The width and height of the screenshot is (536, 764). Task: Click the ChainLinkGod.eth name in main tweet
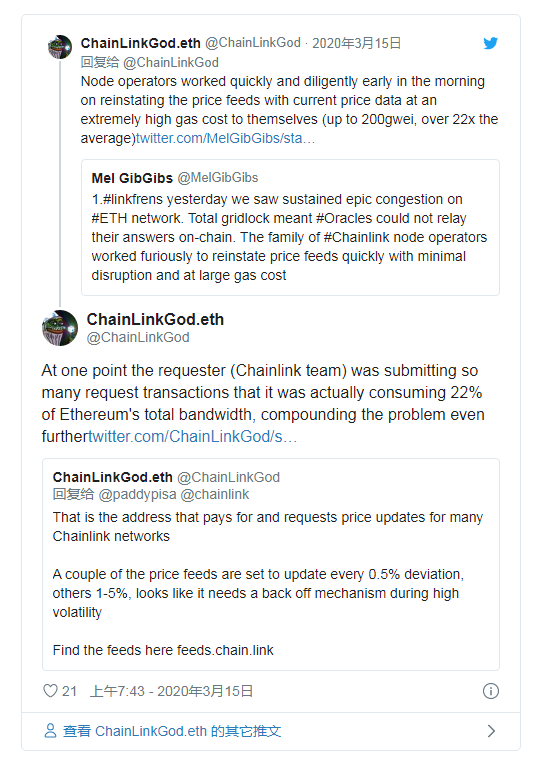pyautogui.click(x=155, y=320)
